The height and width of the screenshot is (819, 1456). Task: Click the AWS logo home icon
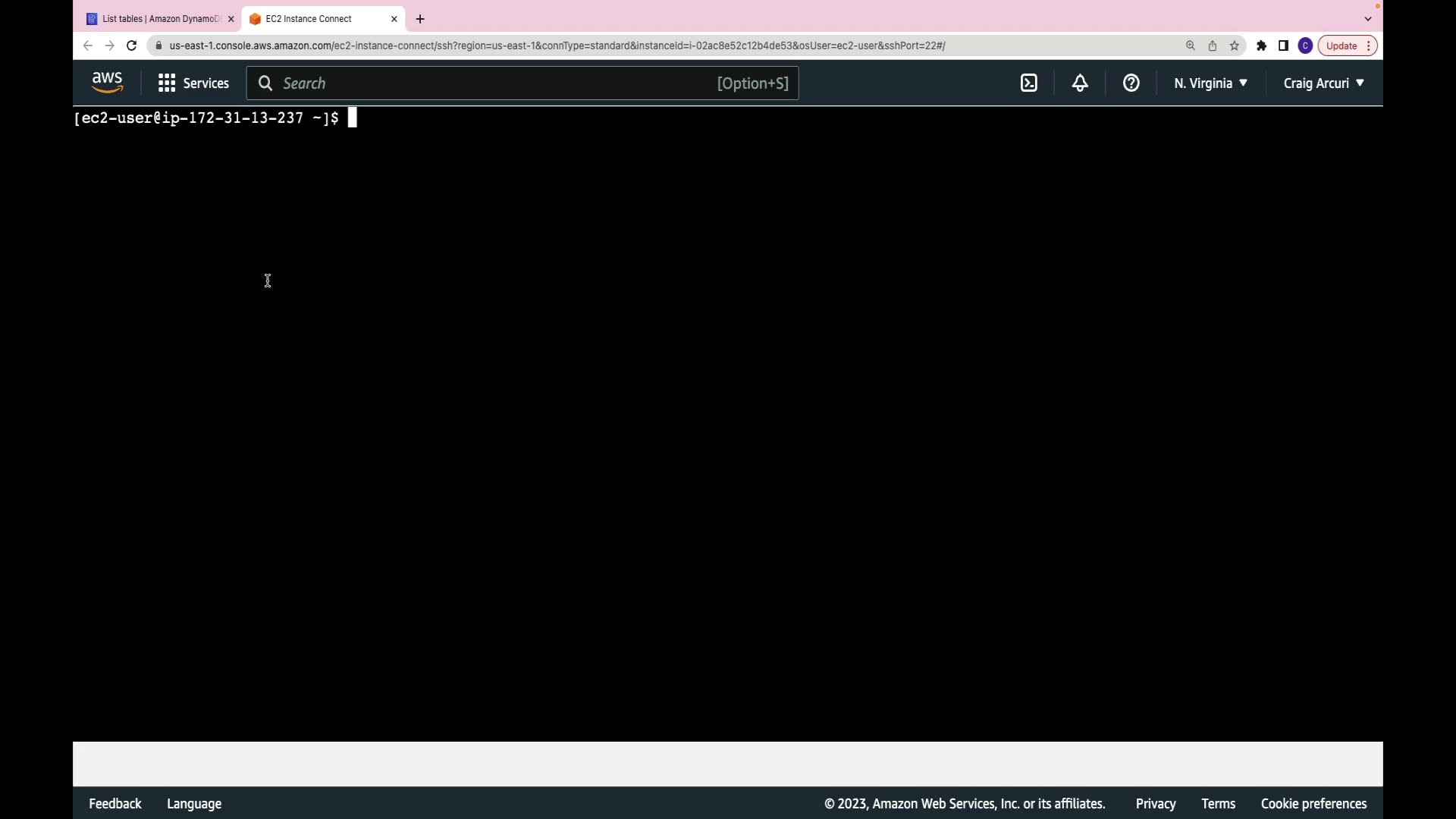coord(107,83)
